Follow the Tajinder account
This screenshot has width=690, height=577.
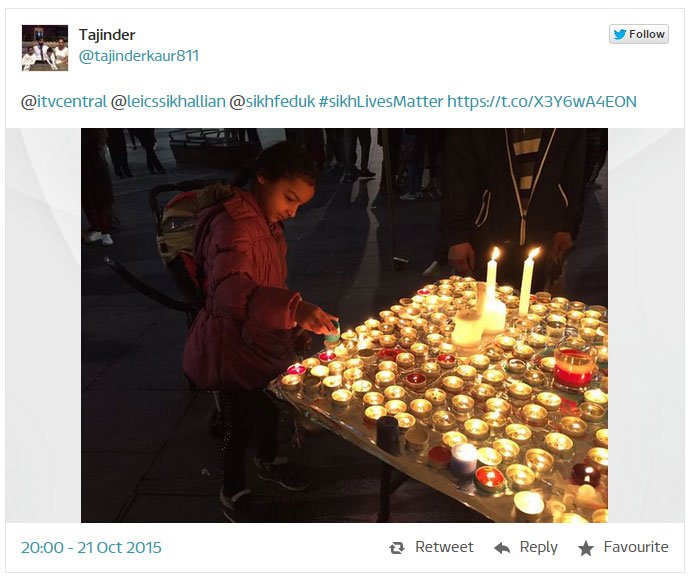639,34
